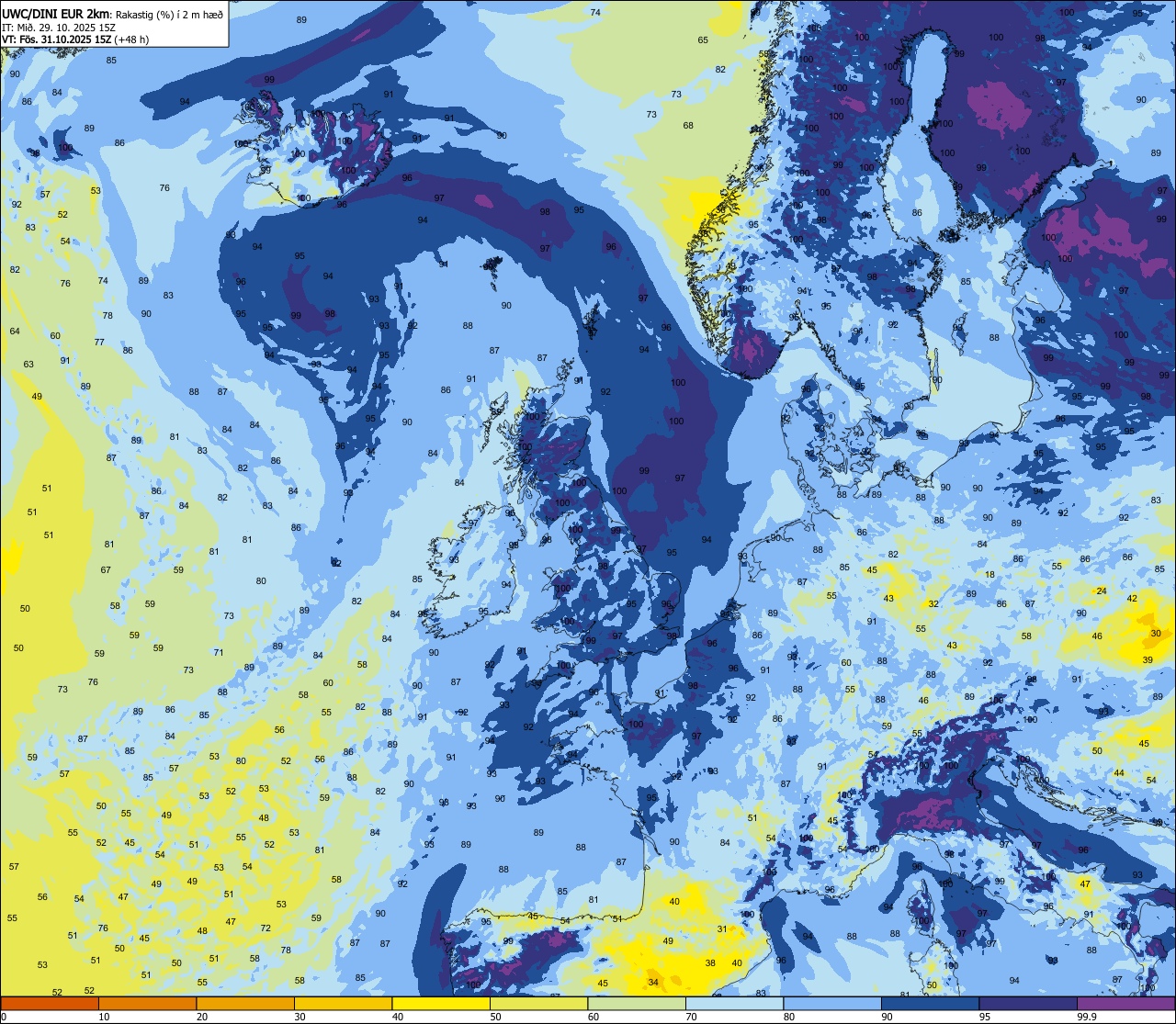The height and width of the screenshot is (1024, 1176).
Task: Click the humidity value '39' on the map
Action: (x=1148, y=660)
